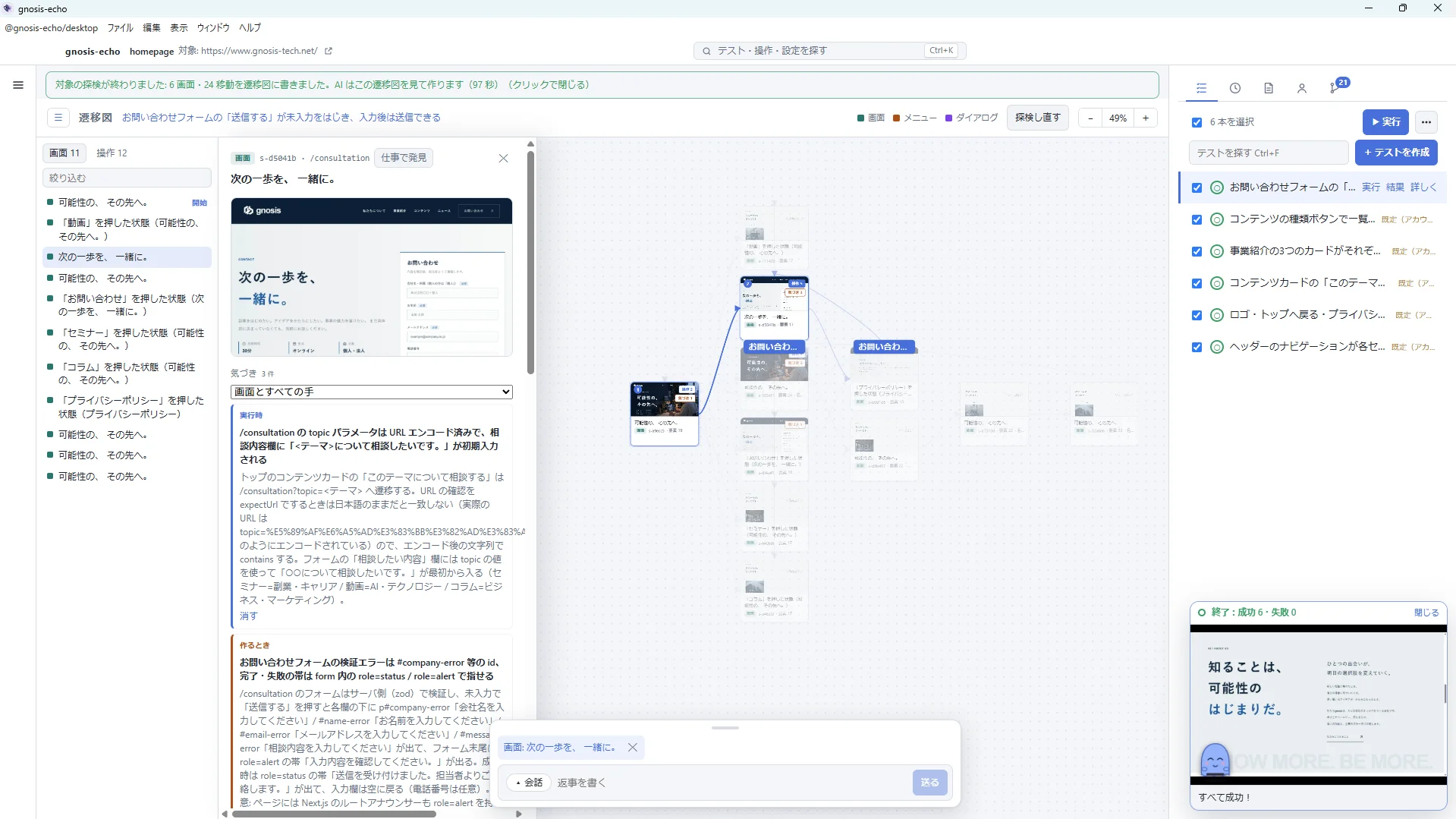Screen dimensions: 1456x819
Task: Click the 消す link under the 実行時 note
Action: click(248, 616)
